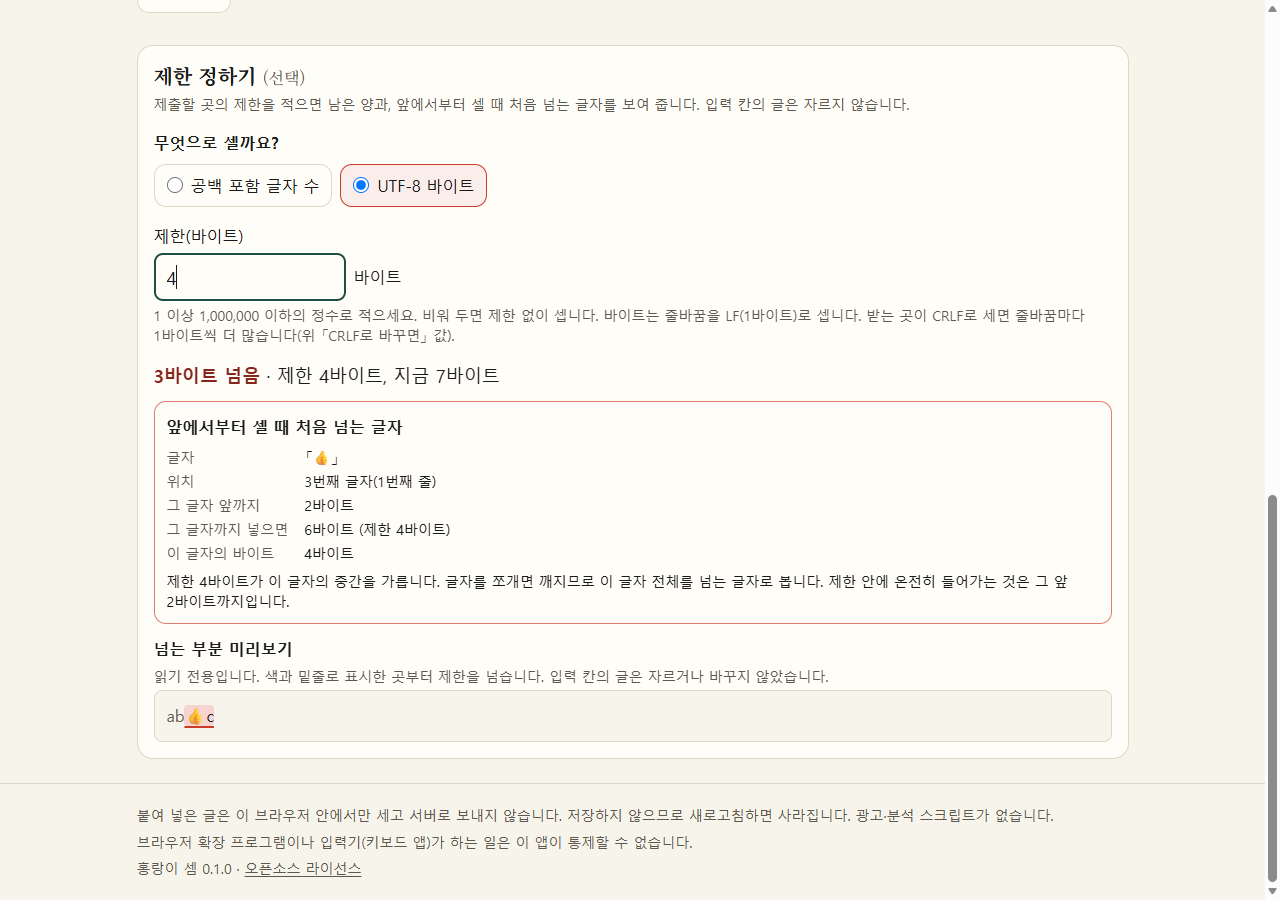
Task: Click the 제한(바이트) field label
Action: [x=199, y=236]
